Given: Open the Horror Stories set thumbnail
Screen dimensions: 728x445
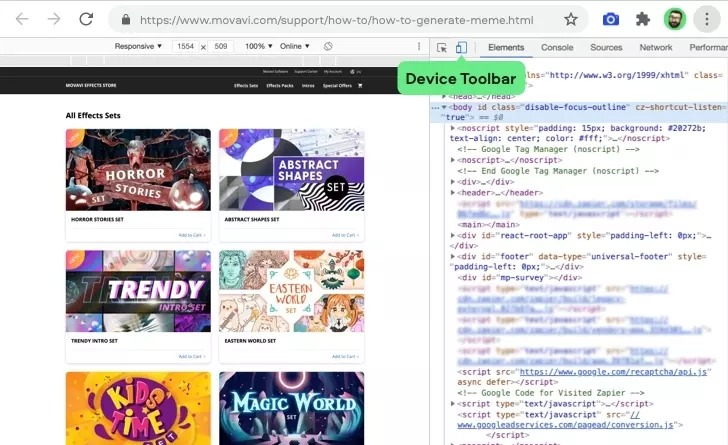Looking at the screenshot, I should (138, 170).
